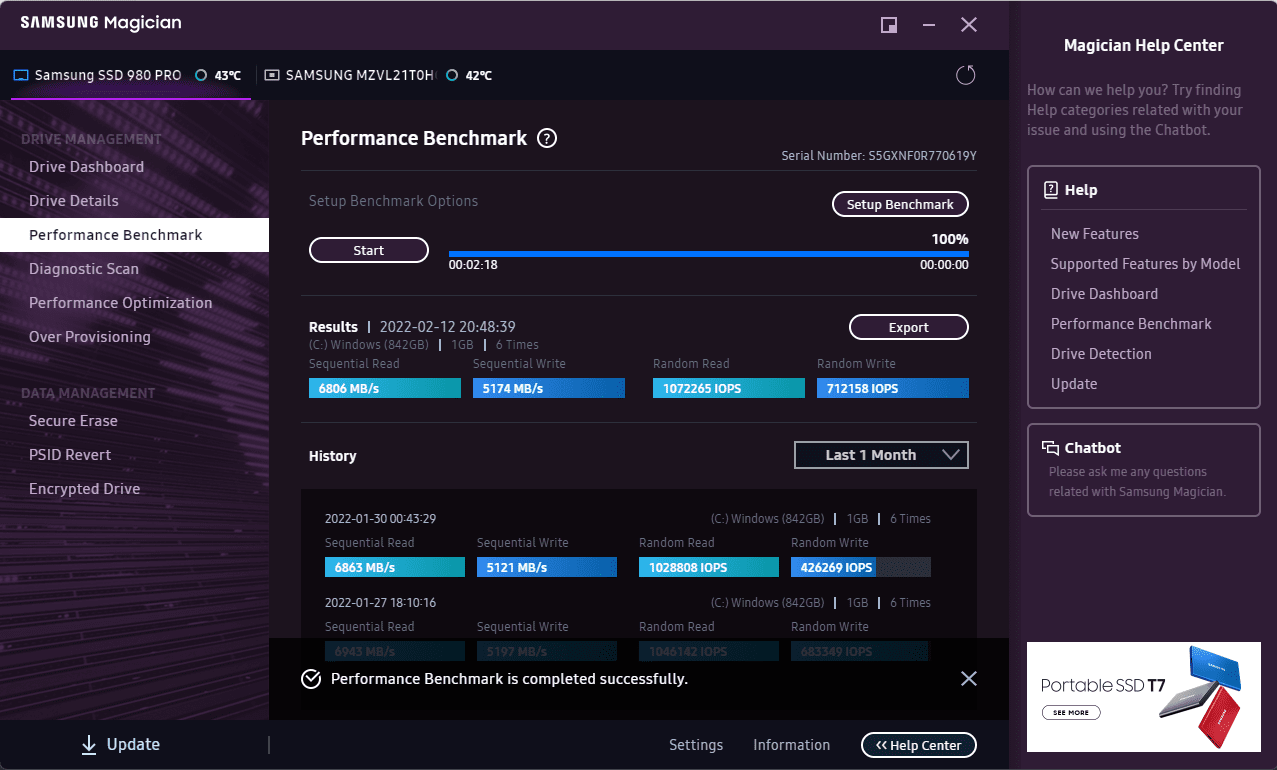This screenshot has width=1277, height=770.
Task: Open New Features help topic
Action: click(1094, 234)
